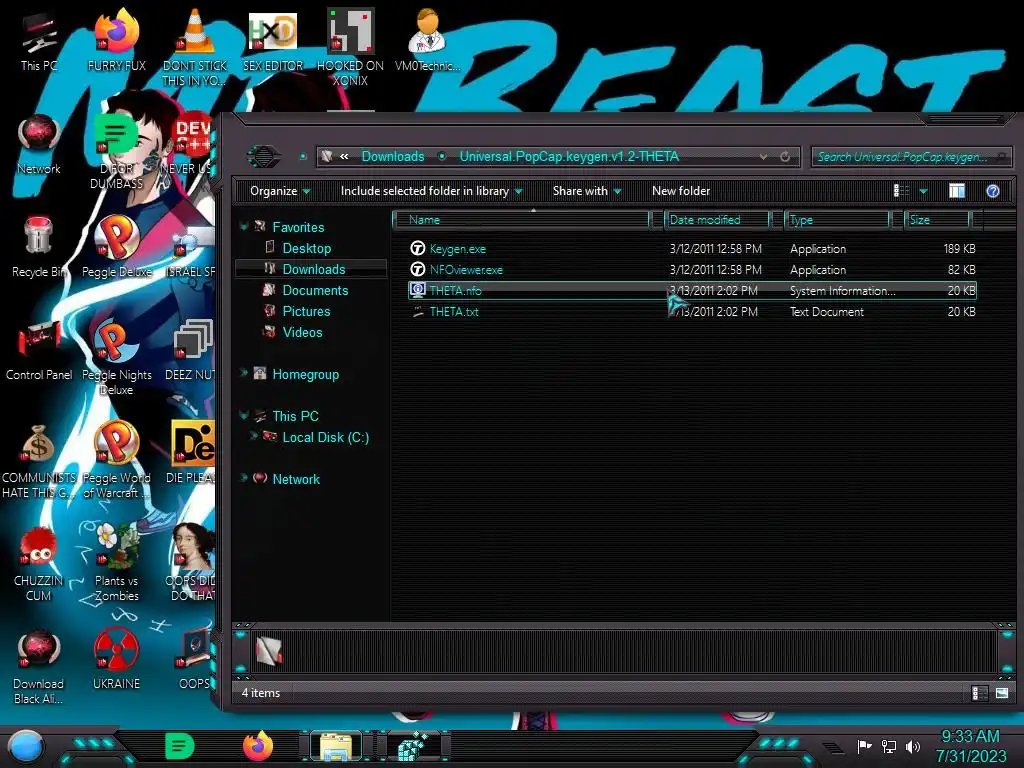Open Include selected folder in library dropdown
The width and height of the screenshot is (1024, 768).
(x=431, y=191)
